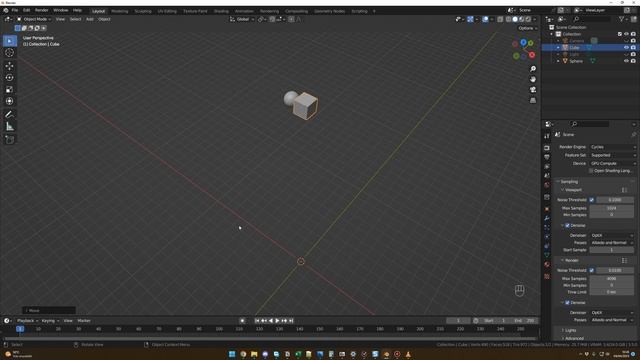Open viewport Options dropdown button

click(x=527, y=28)
